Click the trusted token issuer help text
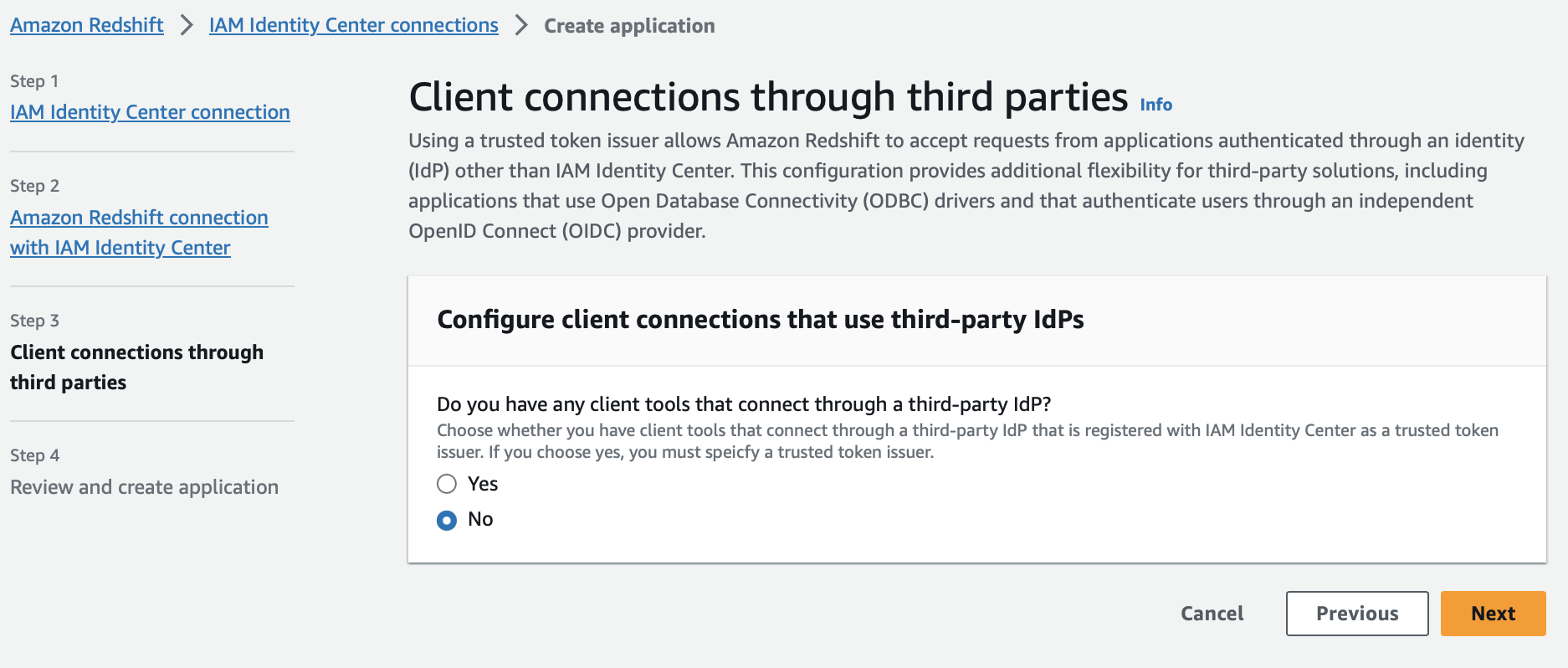 (x=967, y=441)
